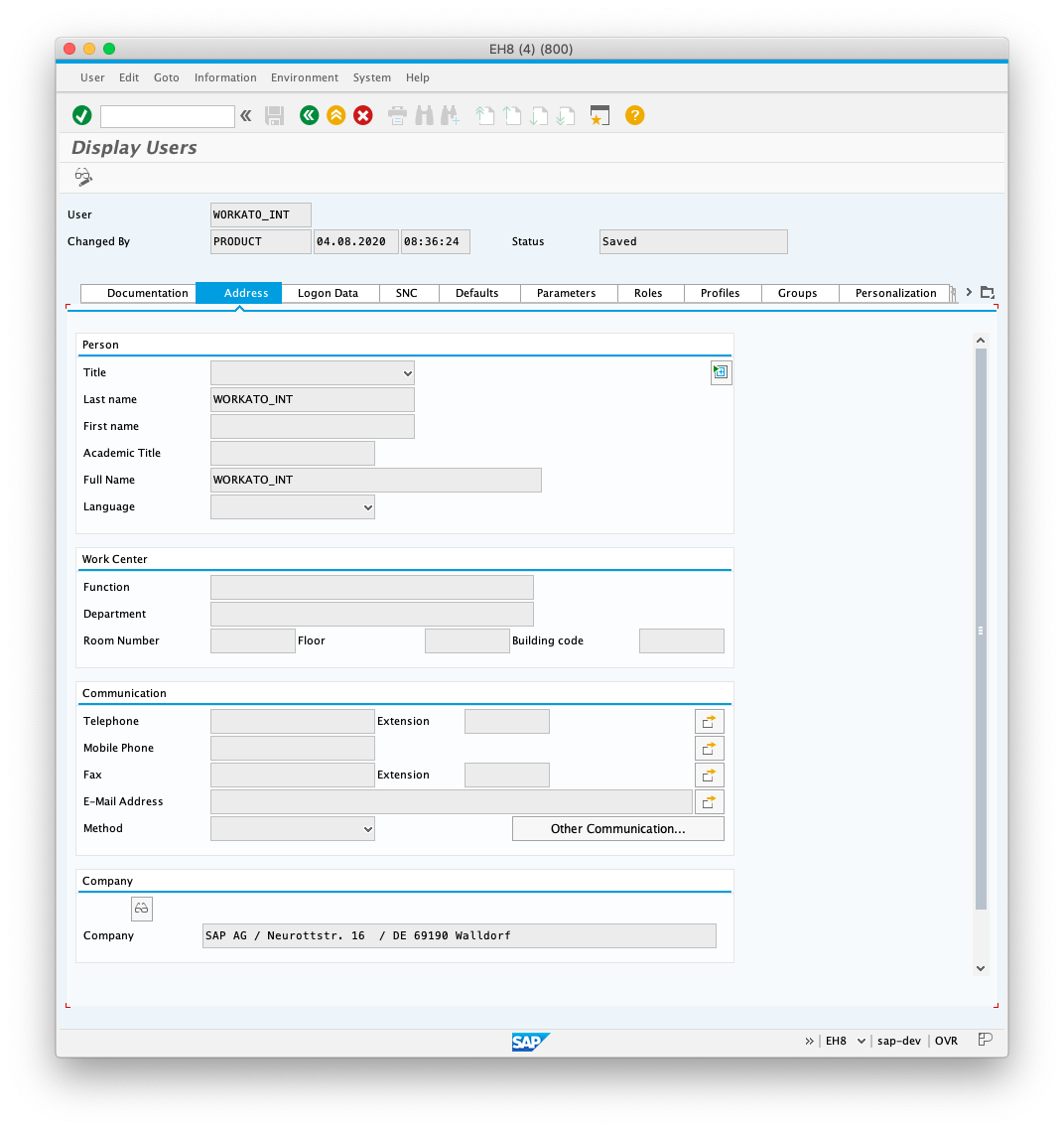
Task: Click the Display/Change glasses-pencil icon
Action: tap(83, 177)
